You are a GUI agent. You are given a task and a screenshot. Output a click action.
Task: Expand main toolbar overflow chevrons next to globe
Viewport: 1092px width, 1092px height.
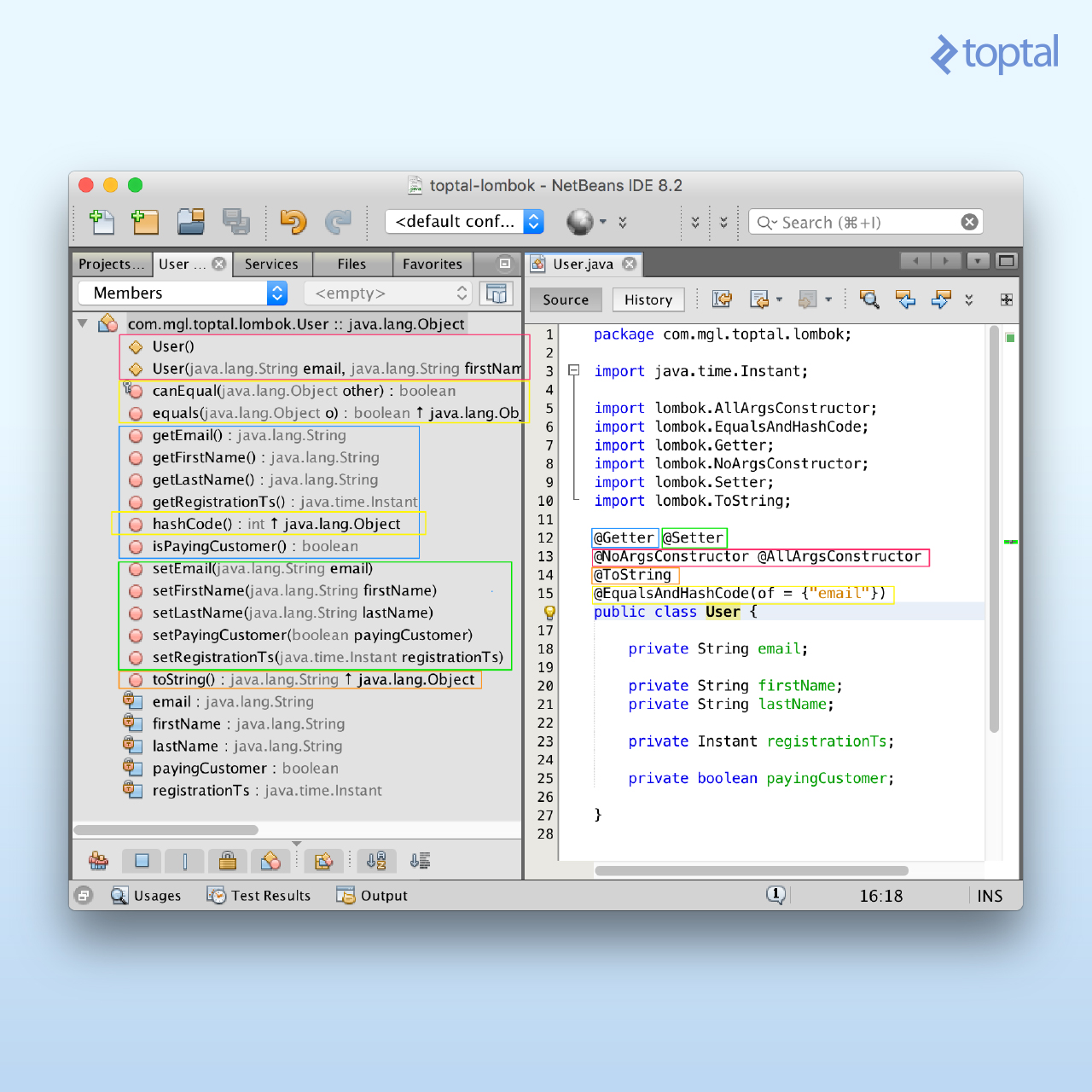tap(623, 222)
